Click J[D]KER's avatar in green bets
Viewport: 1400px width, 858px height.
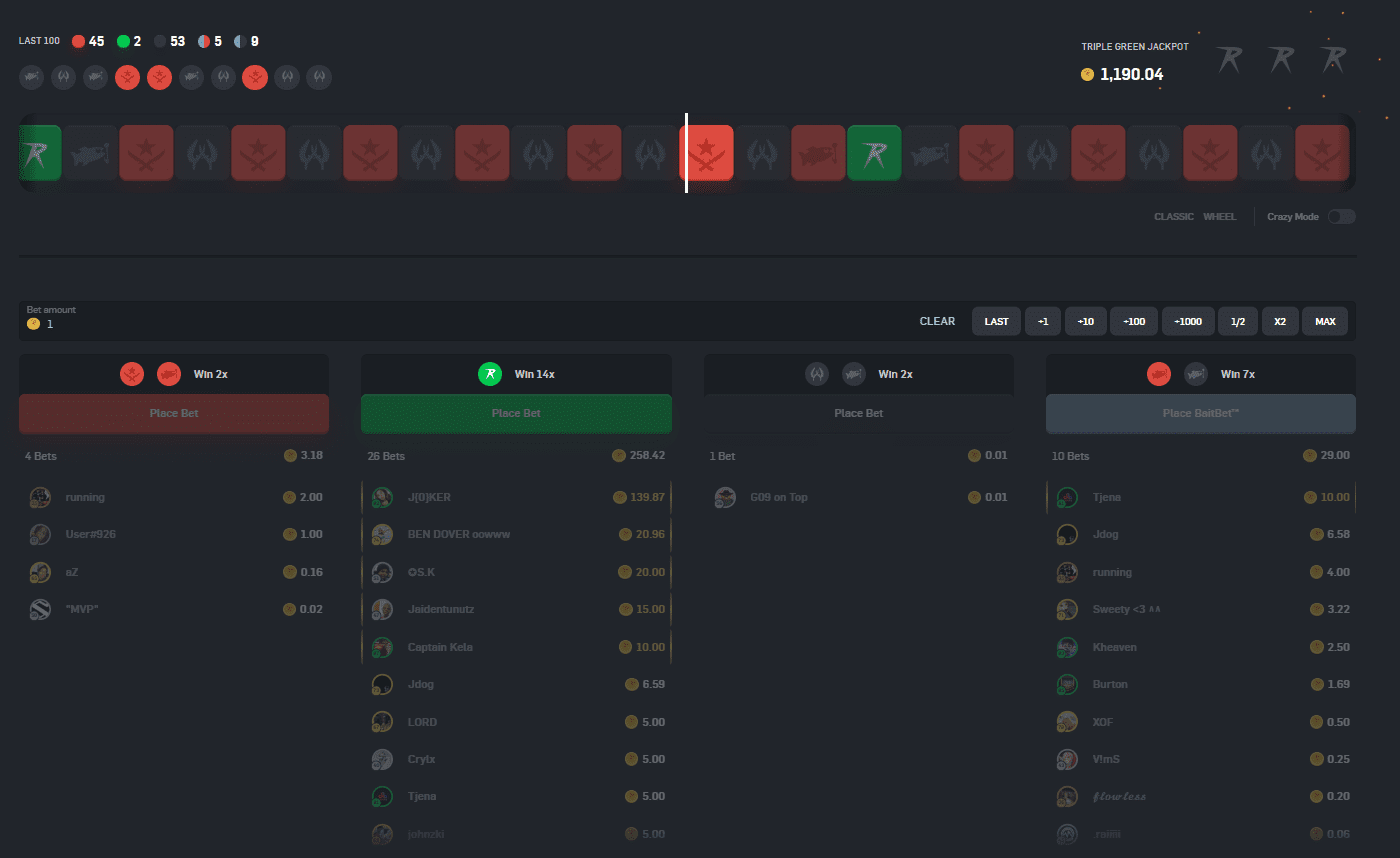click(x=382, y=497)
